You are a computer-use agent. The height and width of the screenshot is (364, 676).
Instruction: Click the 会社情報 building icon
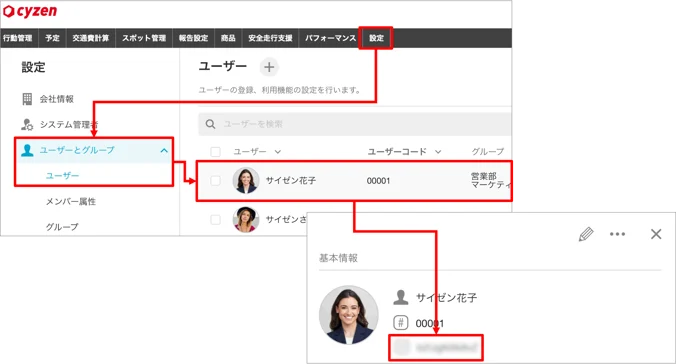pos(27,99)
